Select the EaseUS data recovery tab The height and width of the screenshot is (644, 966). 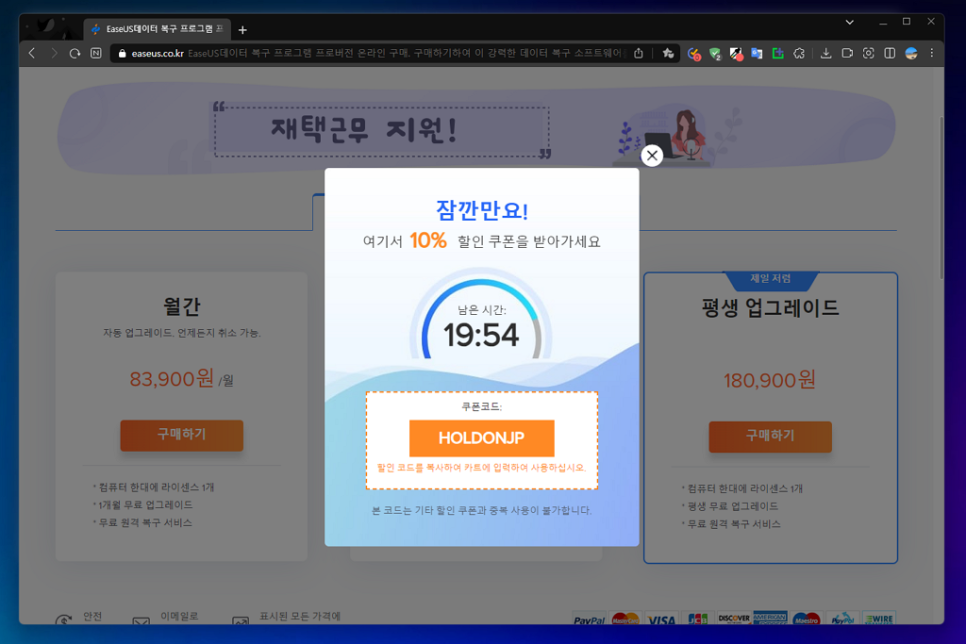click(x=157, y=29)
